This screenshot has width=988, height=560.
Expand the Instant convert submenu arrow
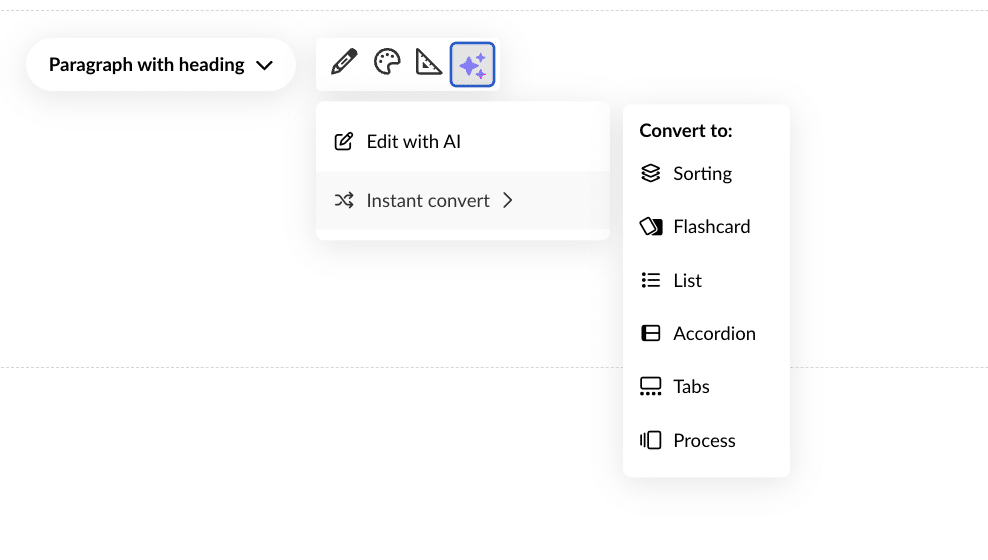[x=508, y=200]
